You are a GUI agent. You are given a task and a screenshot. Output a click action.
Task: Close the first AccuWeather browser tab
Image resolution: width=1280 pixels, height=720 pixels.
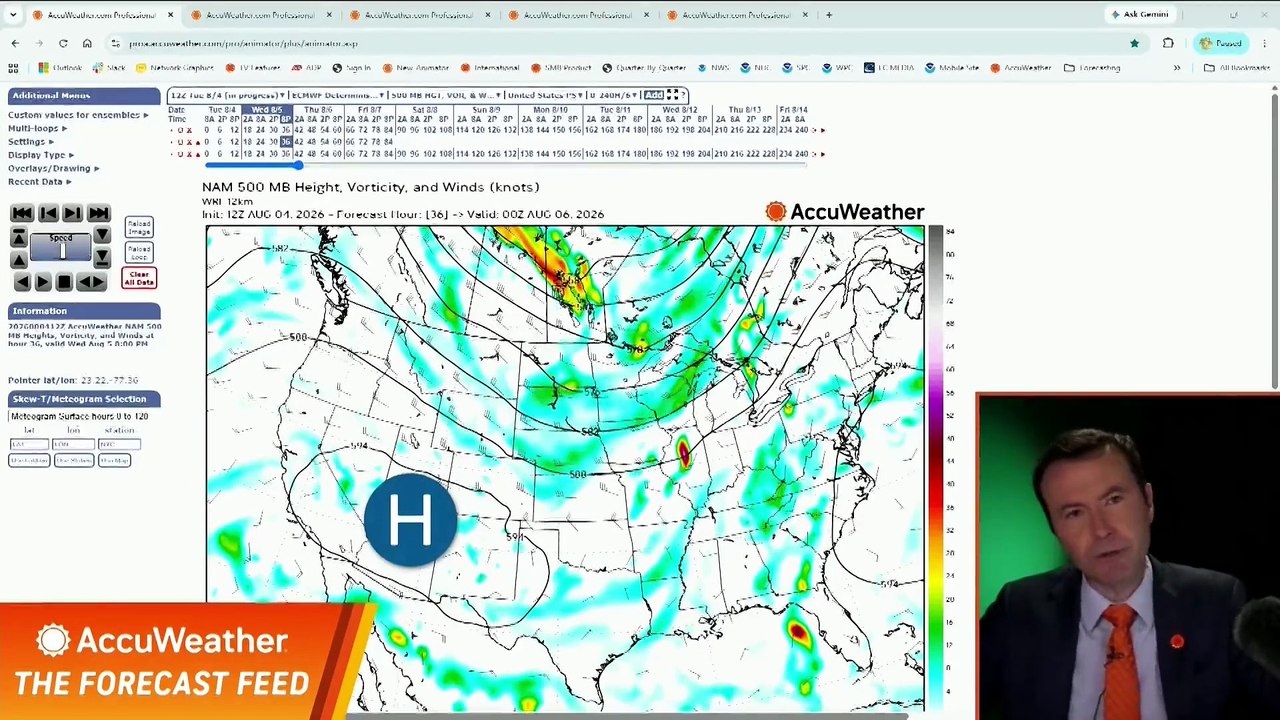170,15
